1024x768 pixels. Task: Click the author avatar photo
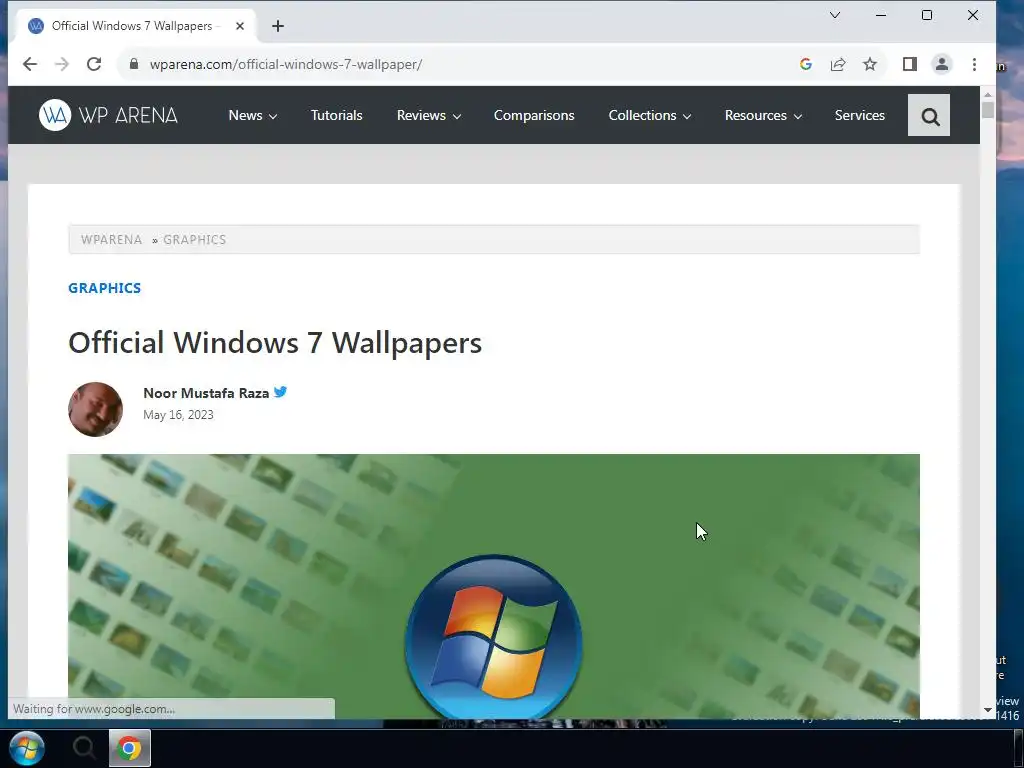click(x=95, y=409)
